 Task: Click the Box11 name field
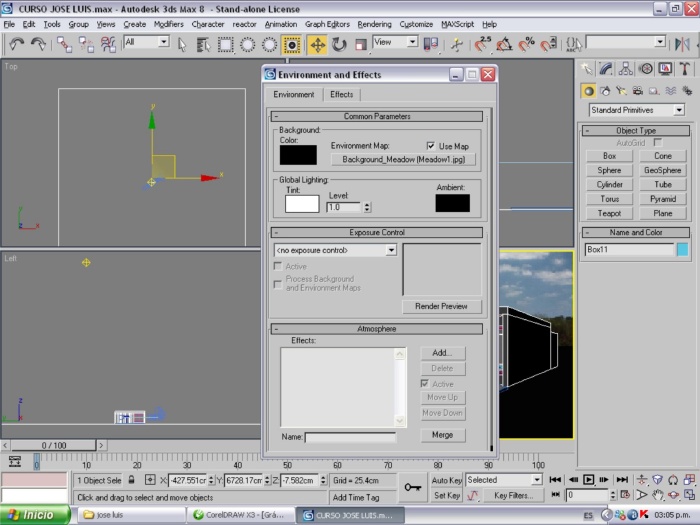629,250
